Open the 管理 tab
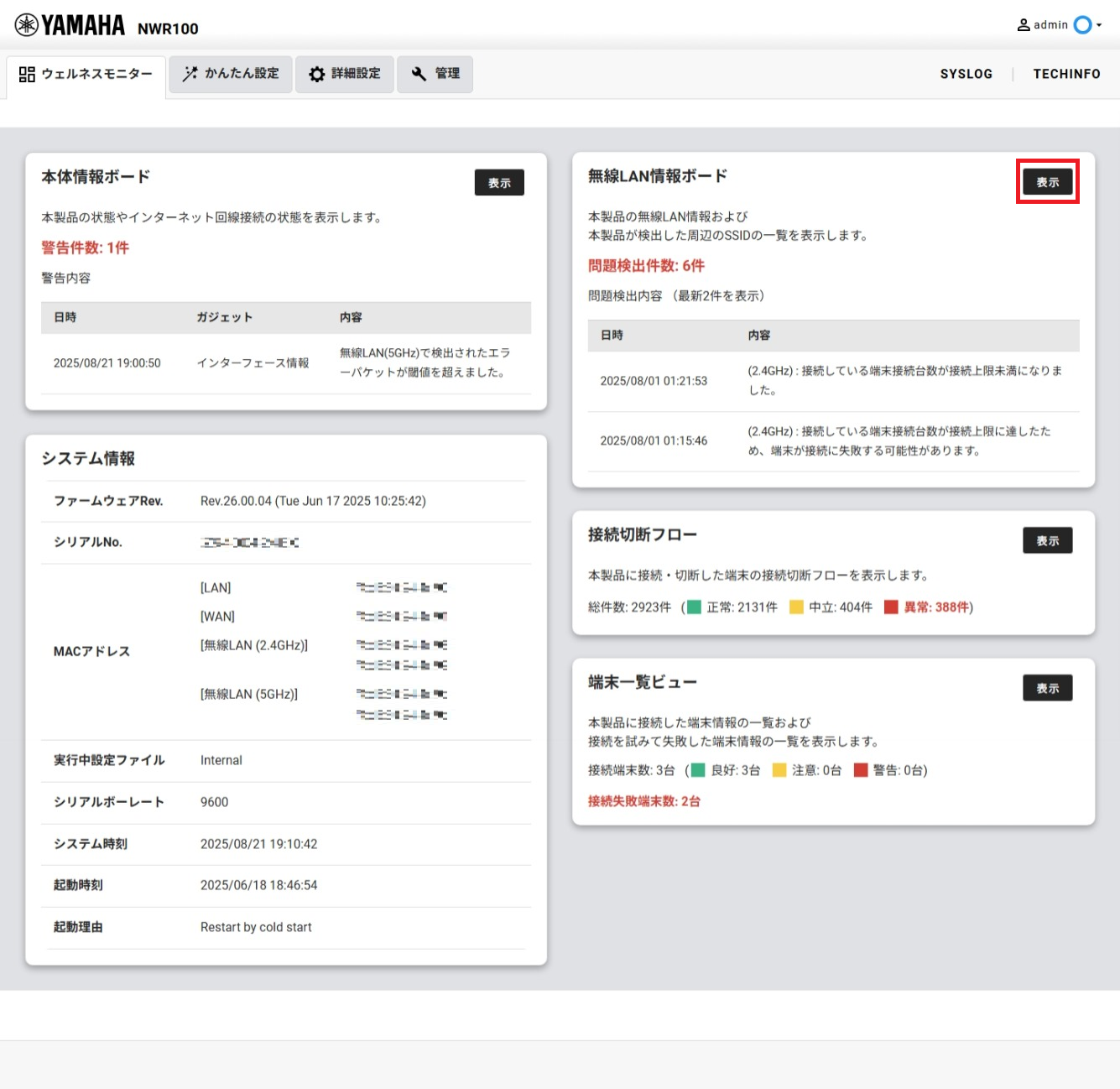This screenshot has width=1120, height=1089. tap(435, 74)
